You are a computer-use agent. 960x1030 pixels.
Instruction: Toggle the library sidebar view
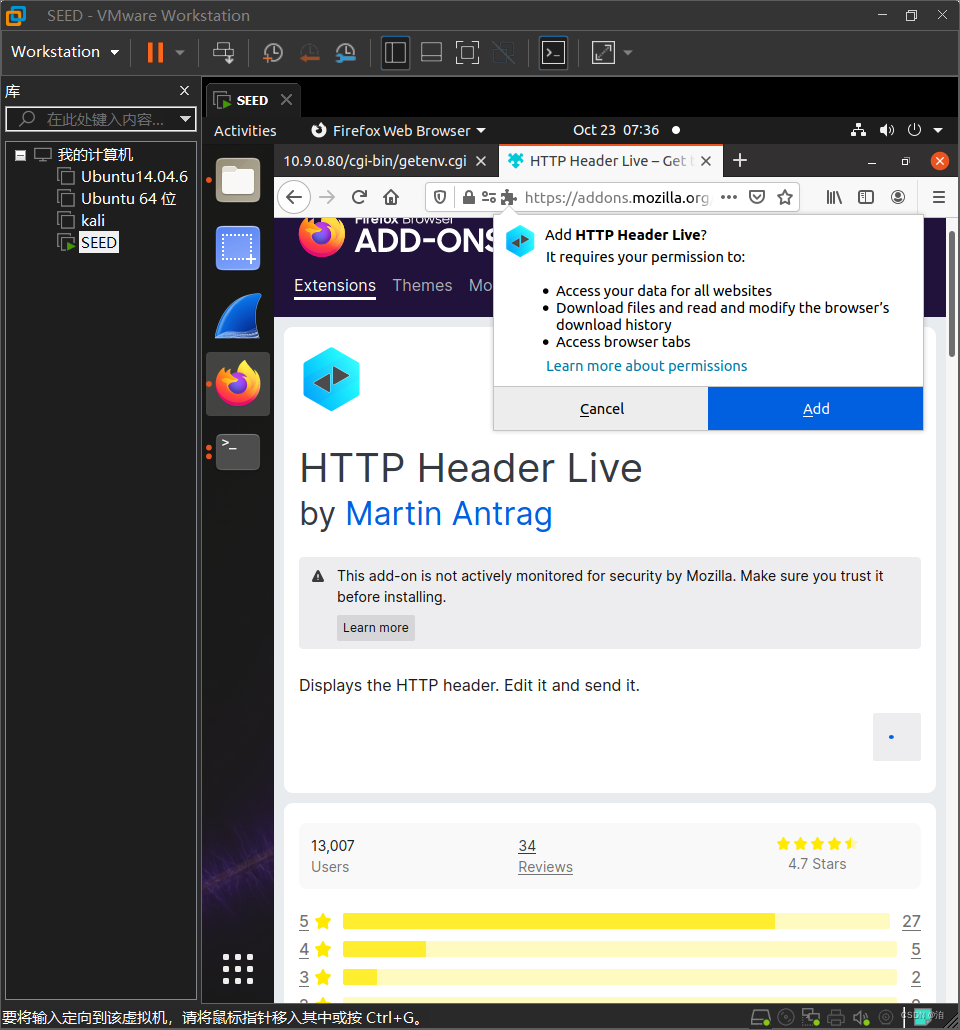[395, 53]
